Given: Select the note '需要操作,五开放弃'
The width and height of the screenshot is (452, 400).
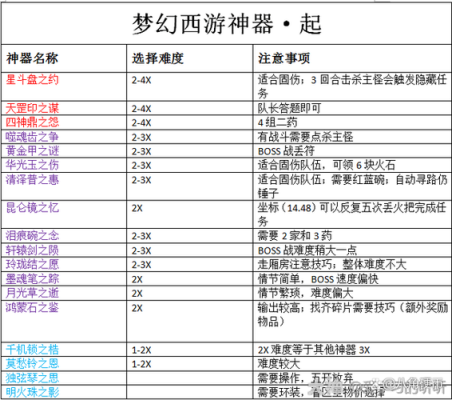Looking at the screenshot, I should (305, 378).
